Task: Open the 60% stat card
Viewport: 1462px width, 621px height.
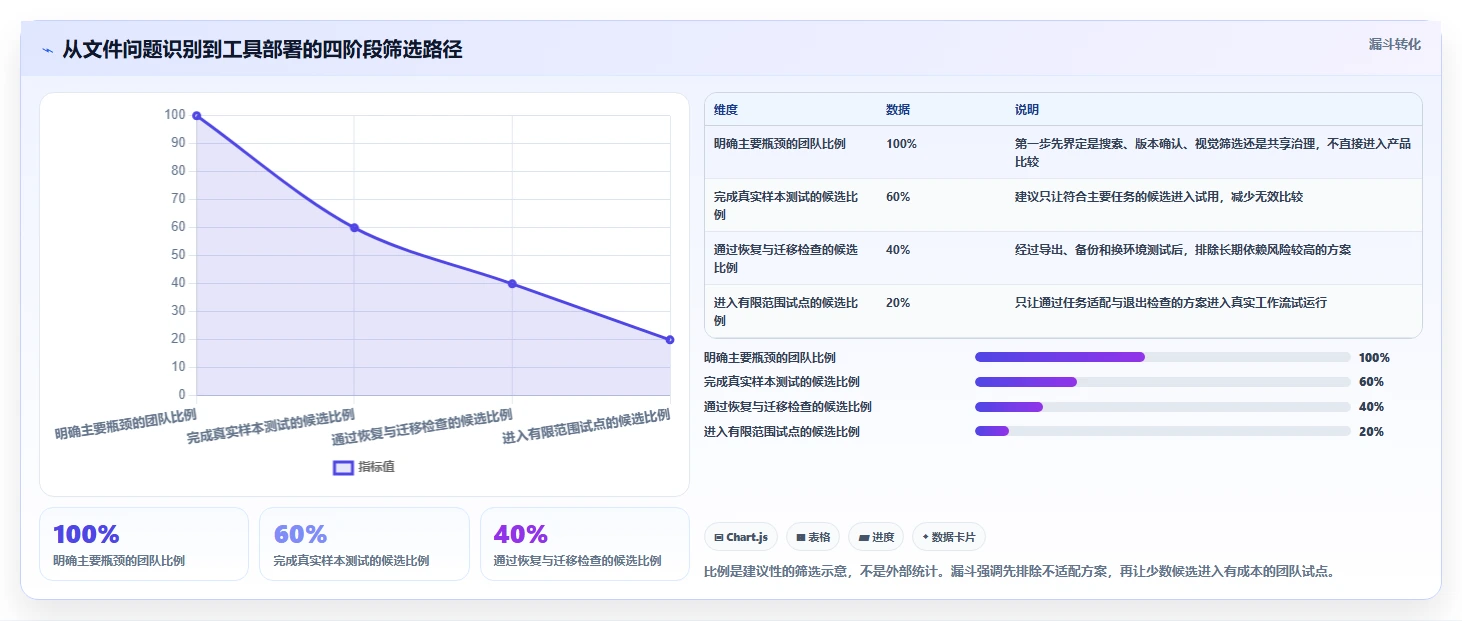Action: point(364,544)
